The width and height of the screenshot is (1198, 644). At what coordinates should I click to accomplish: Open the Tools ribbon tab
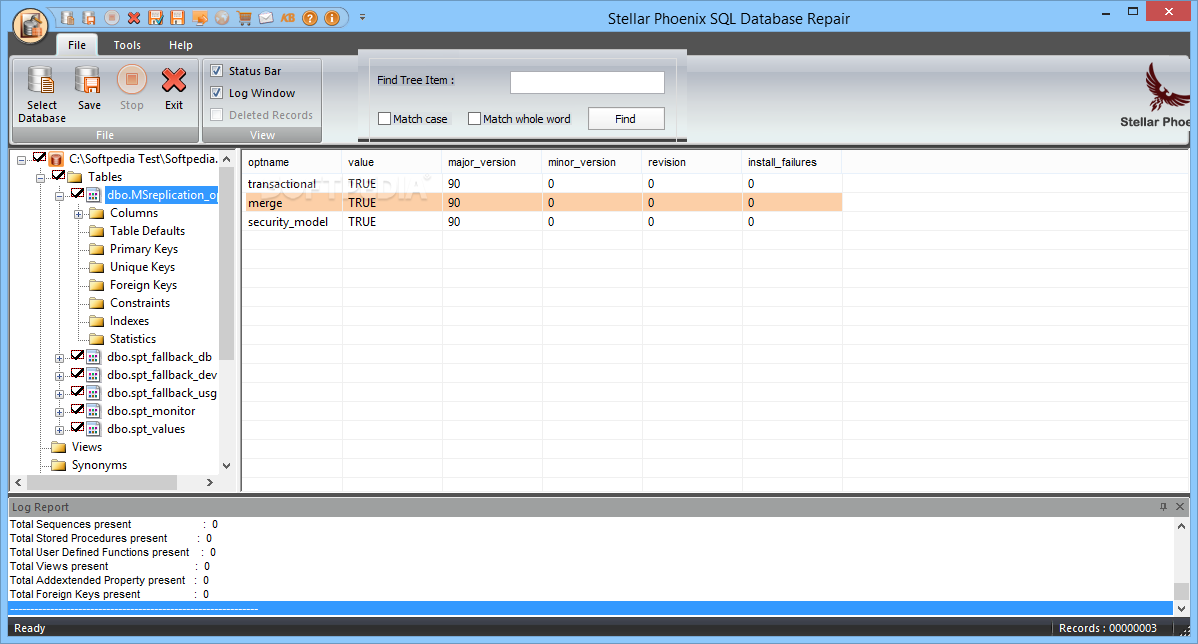pyautogui.click(x=127, y=45)
